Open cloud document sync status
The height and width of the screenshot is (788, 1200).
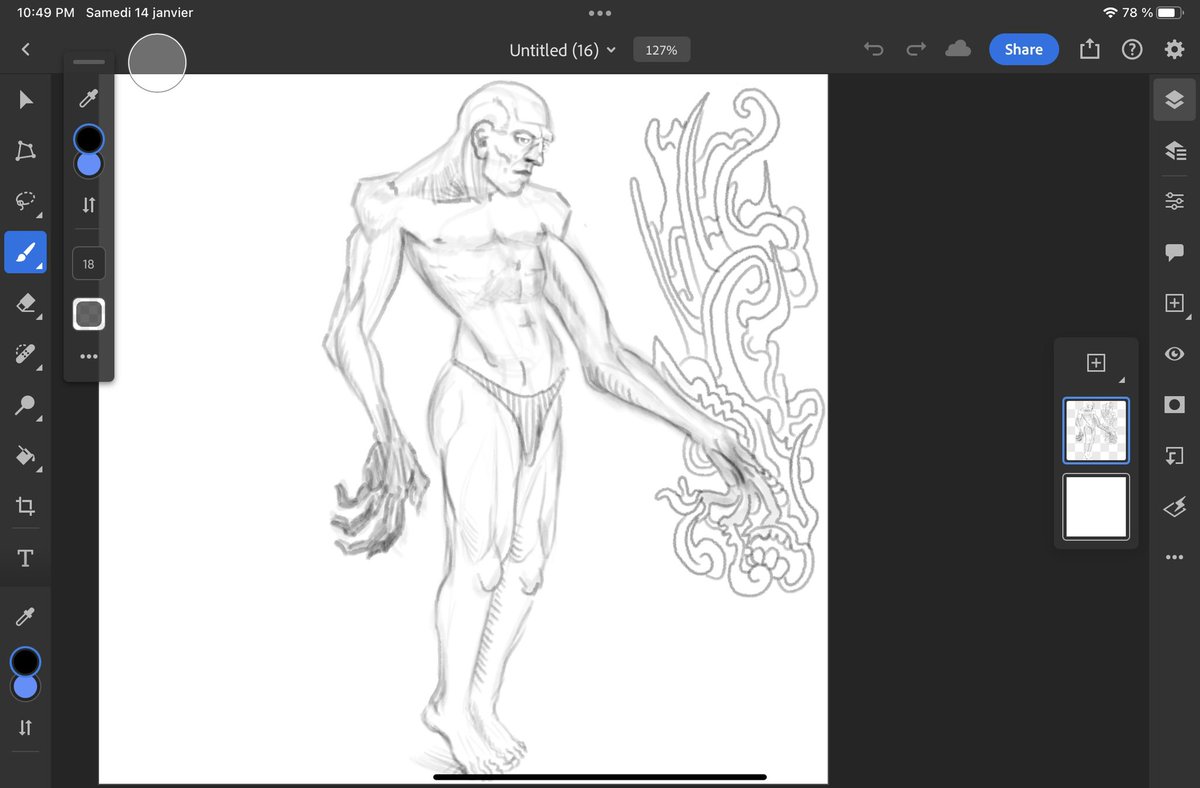click(958, 49)
